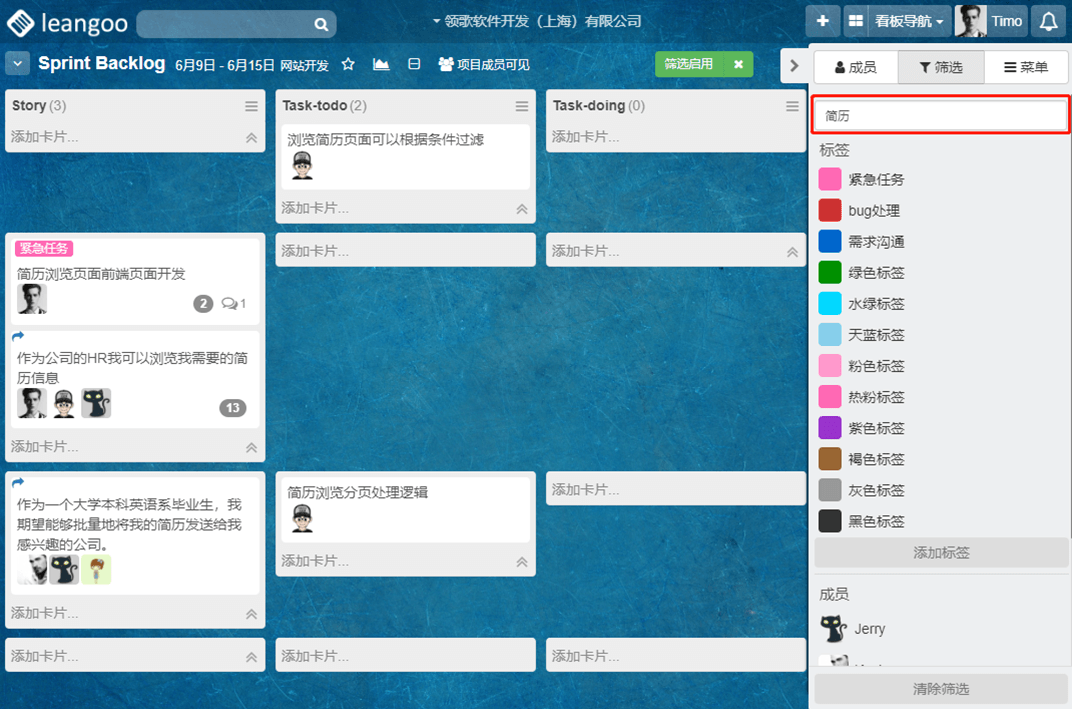
Task: Click the 清除筛选 button
Action: [940, 689]
